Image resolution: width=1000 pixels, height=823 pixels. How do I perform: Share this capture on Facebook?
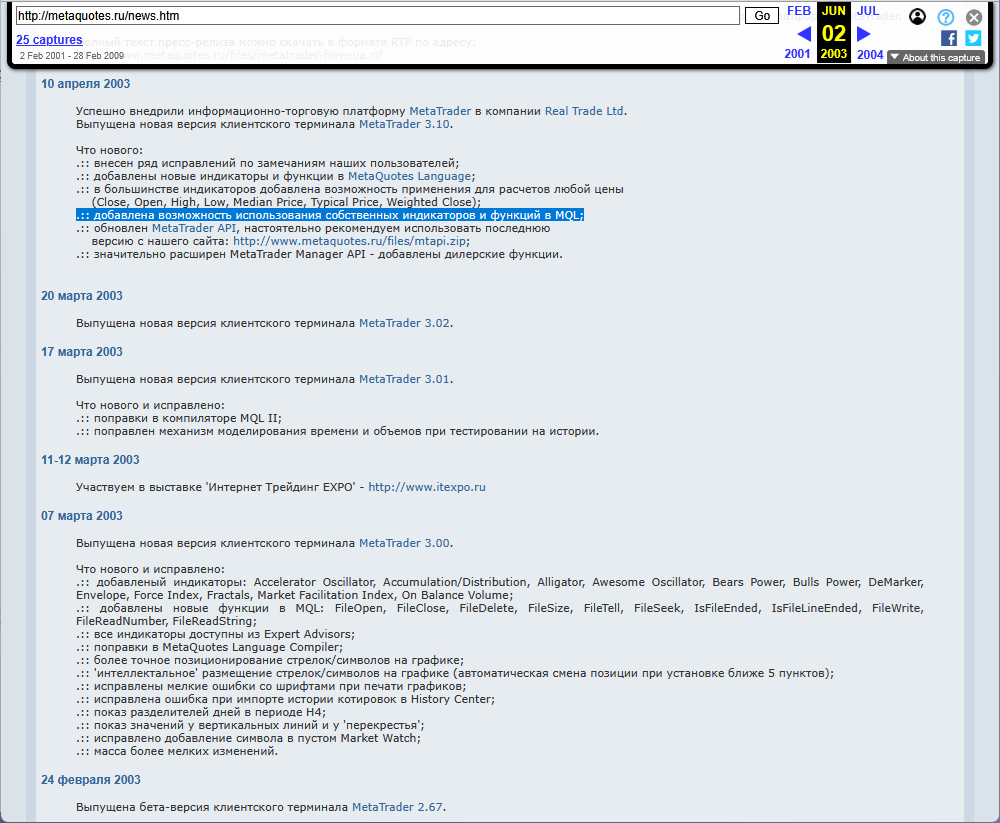(949, 38)
